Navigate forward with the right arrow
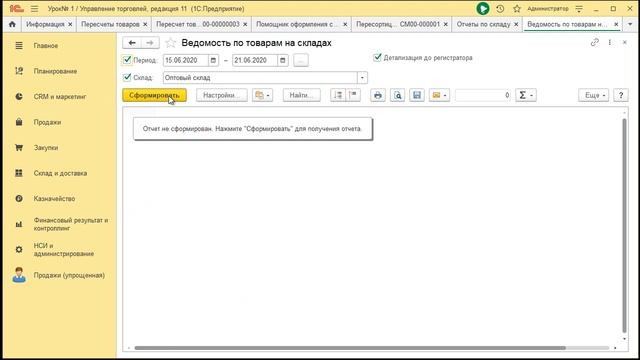Viewport: 640px width, 360px height. coord(150,43)
